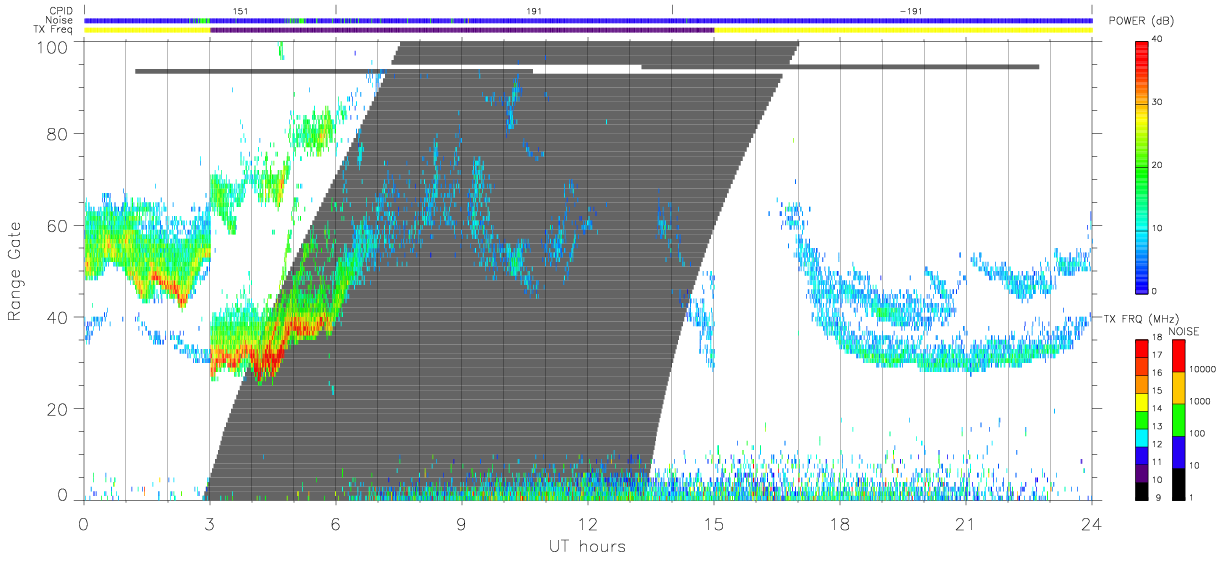Click CPID value '-191'

(x=911, y=10)
